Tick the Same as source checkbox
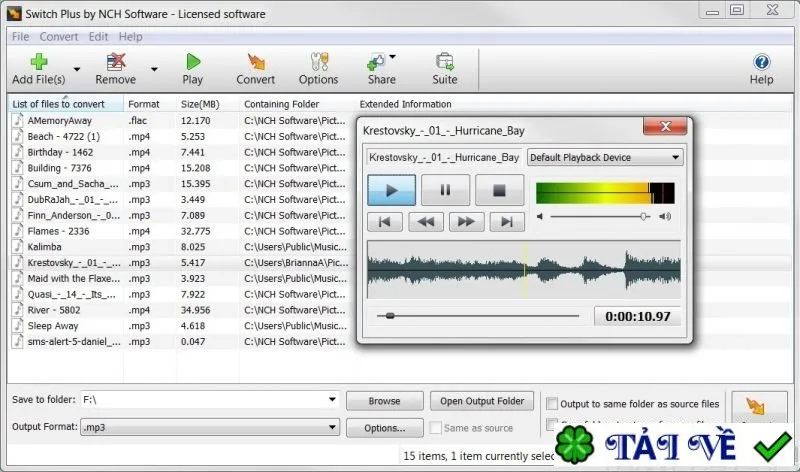The image size is (800, 472). click(x=435, y=428)
